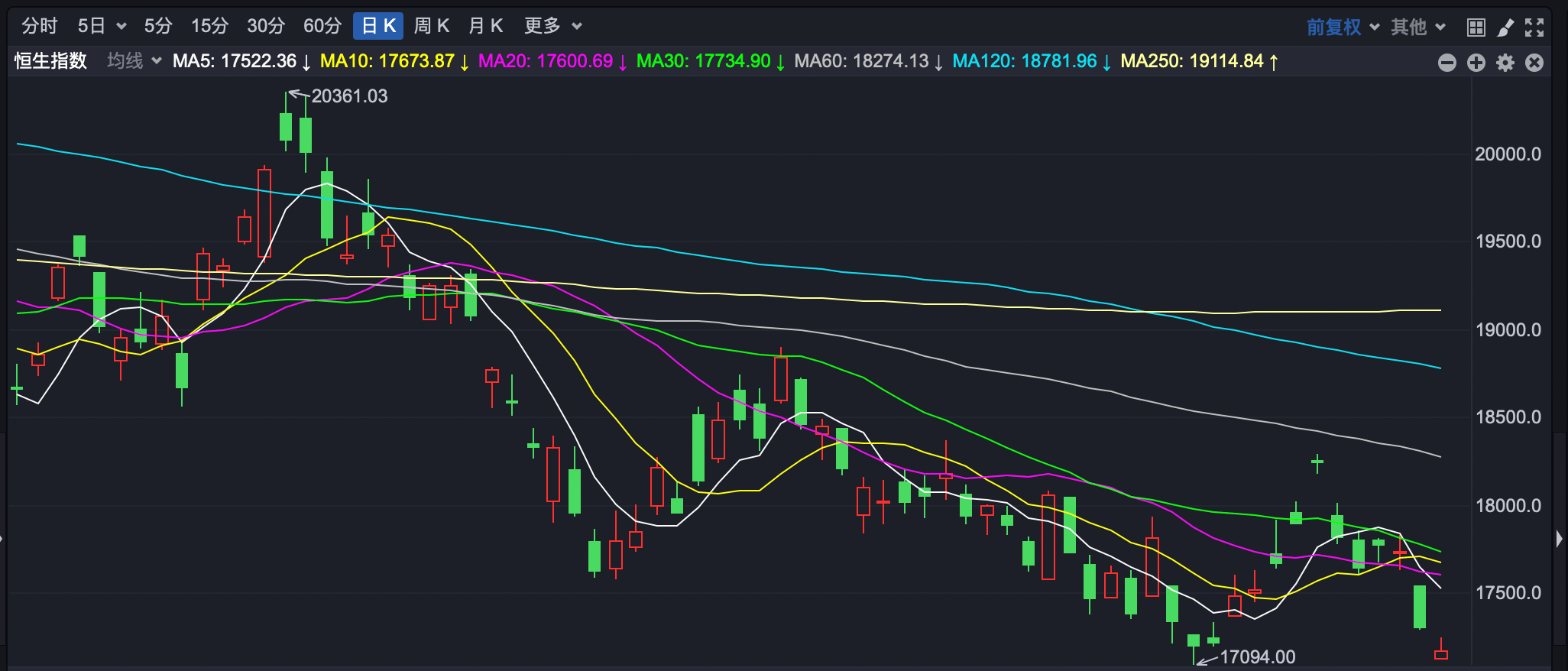Viewport: 1568px width, 671px height.
Task: Click the MA5: 17522.36 legend value
Action: click(241, 61)
